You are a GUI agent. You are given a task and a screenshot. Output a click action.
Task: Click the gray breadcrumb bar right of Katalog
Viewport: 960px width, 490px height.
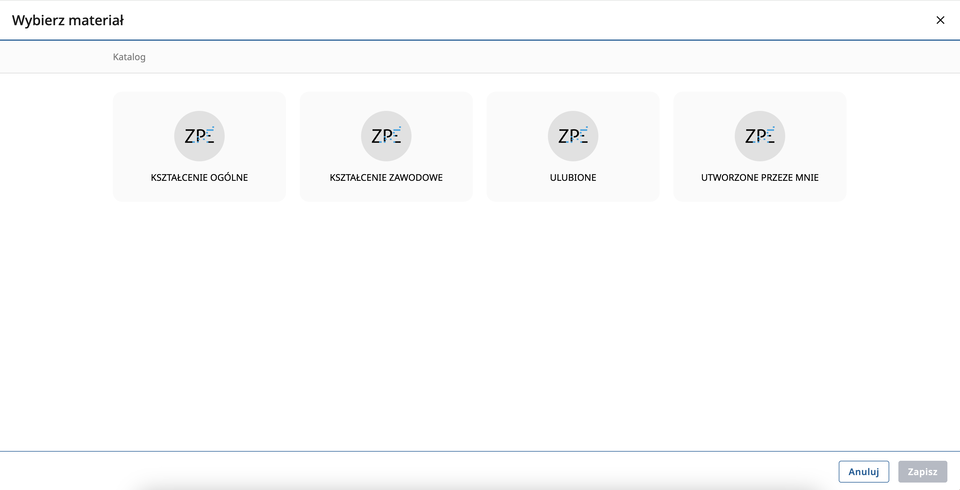[500, 57]
